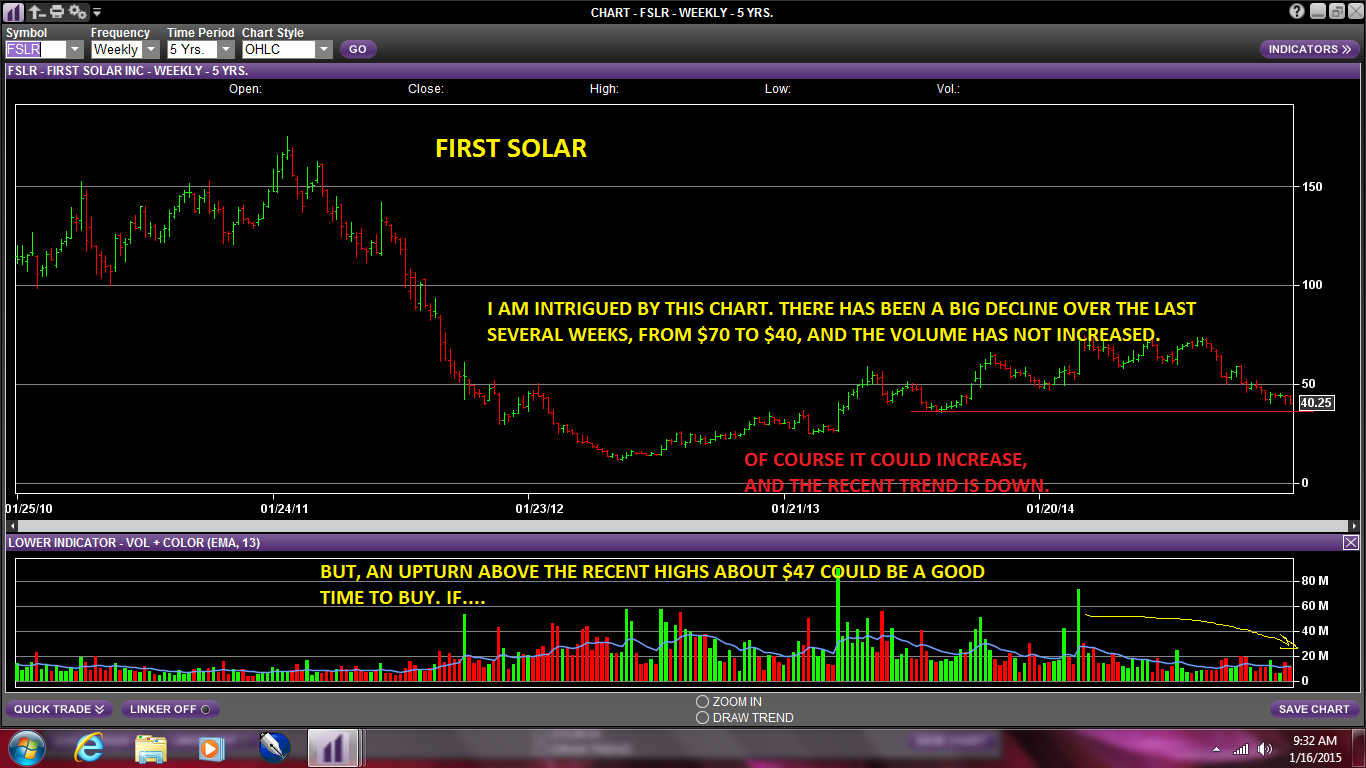Click the 01/24/11 date label on axis
This screenshot has width=1366, height=768.
pos(284,508)
